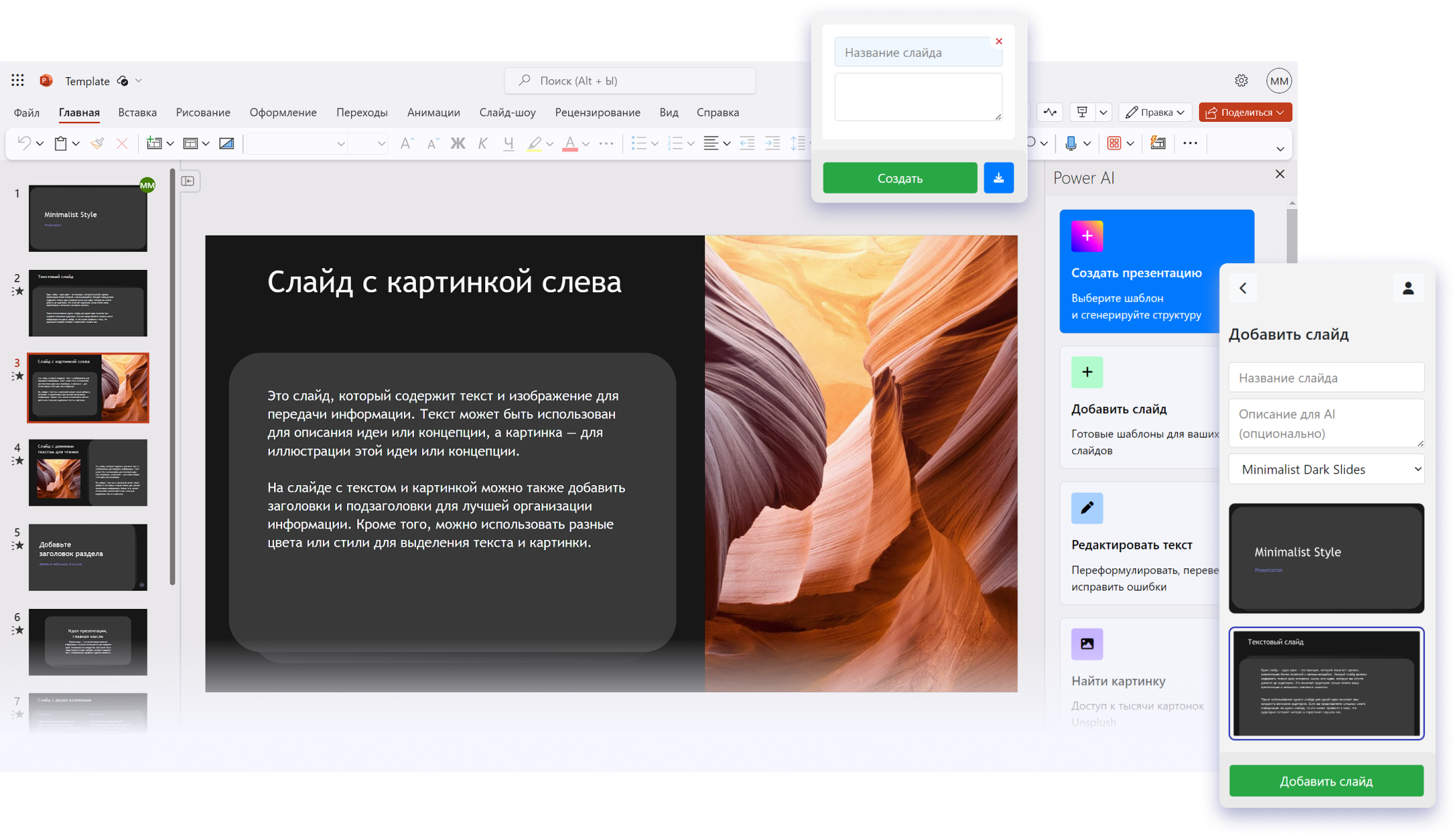Click the green Создать button

click(900, 178)
